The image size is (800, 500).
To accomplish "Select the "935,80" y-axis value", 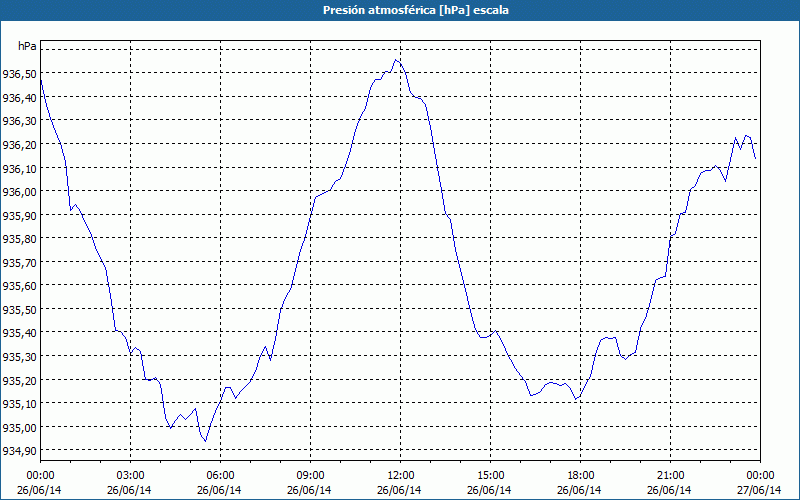I will pos(19,239).
